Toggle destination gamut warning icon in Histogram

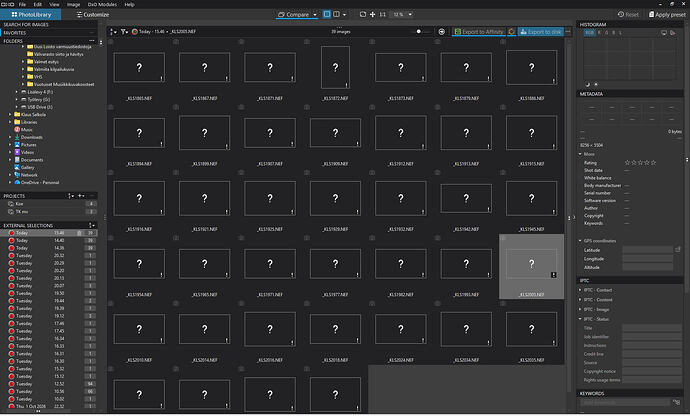[x=673, y=33]
